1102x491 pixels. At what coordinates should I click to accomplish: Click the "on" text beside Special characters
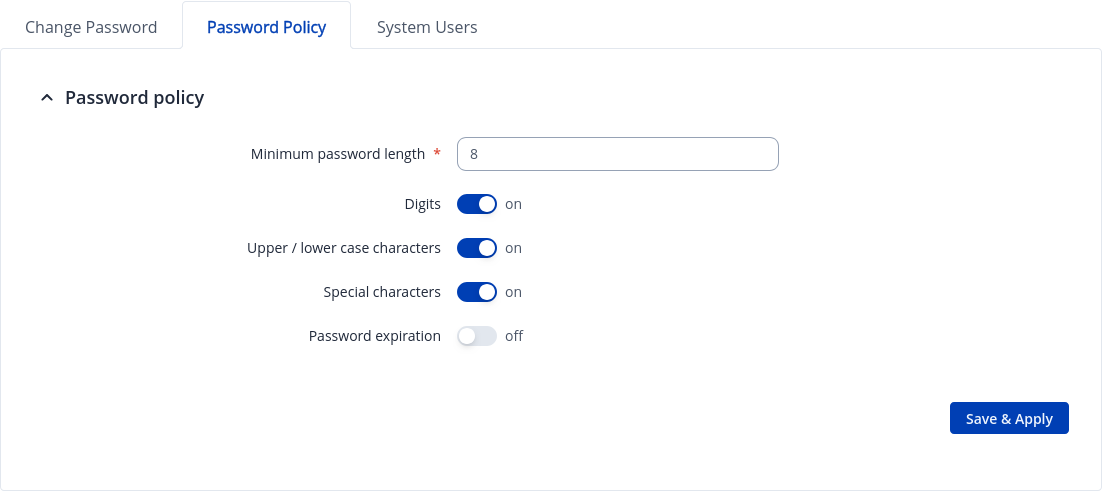click(513, 292)
